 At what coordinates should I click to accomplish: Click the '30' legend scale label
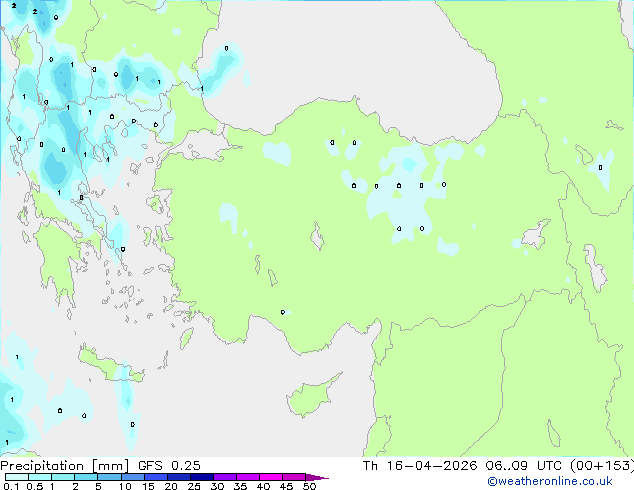click(x=217, y=486)
